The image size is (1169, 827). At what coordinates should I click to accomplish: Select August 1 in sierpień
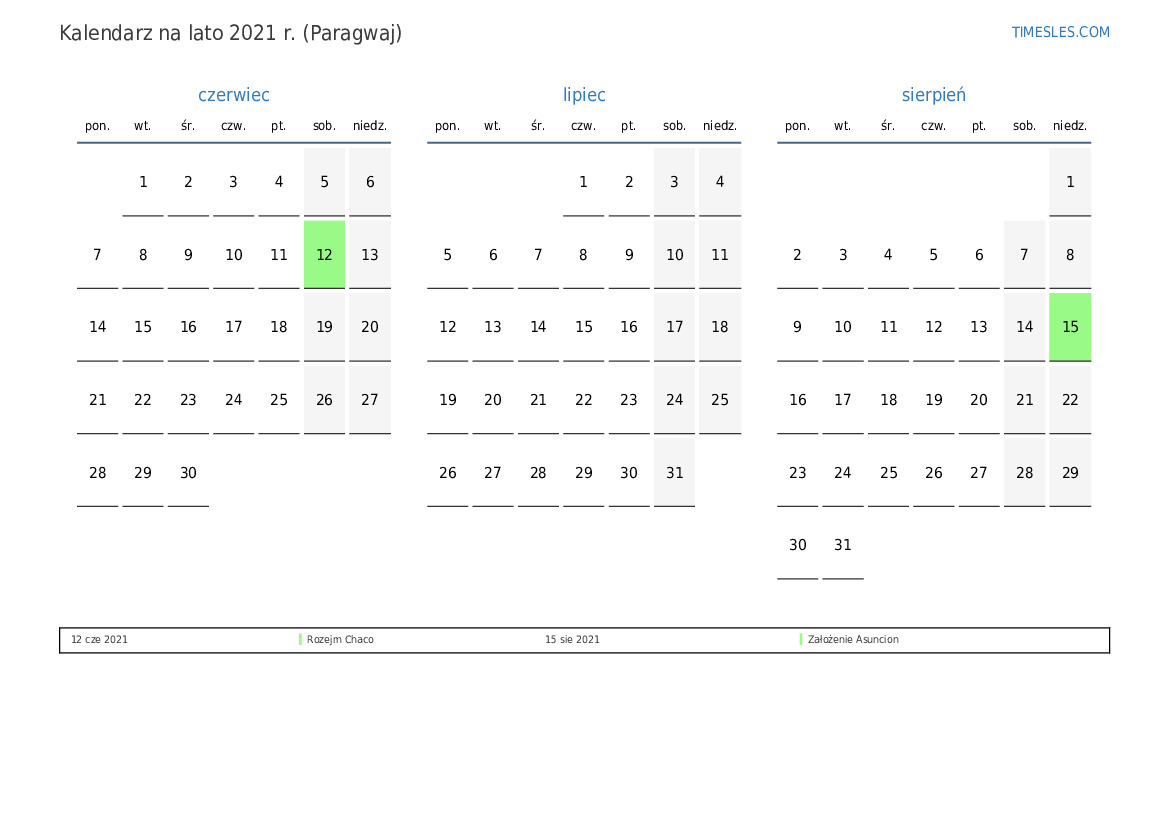click(1070, 182)
